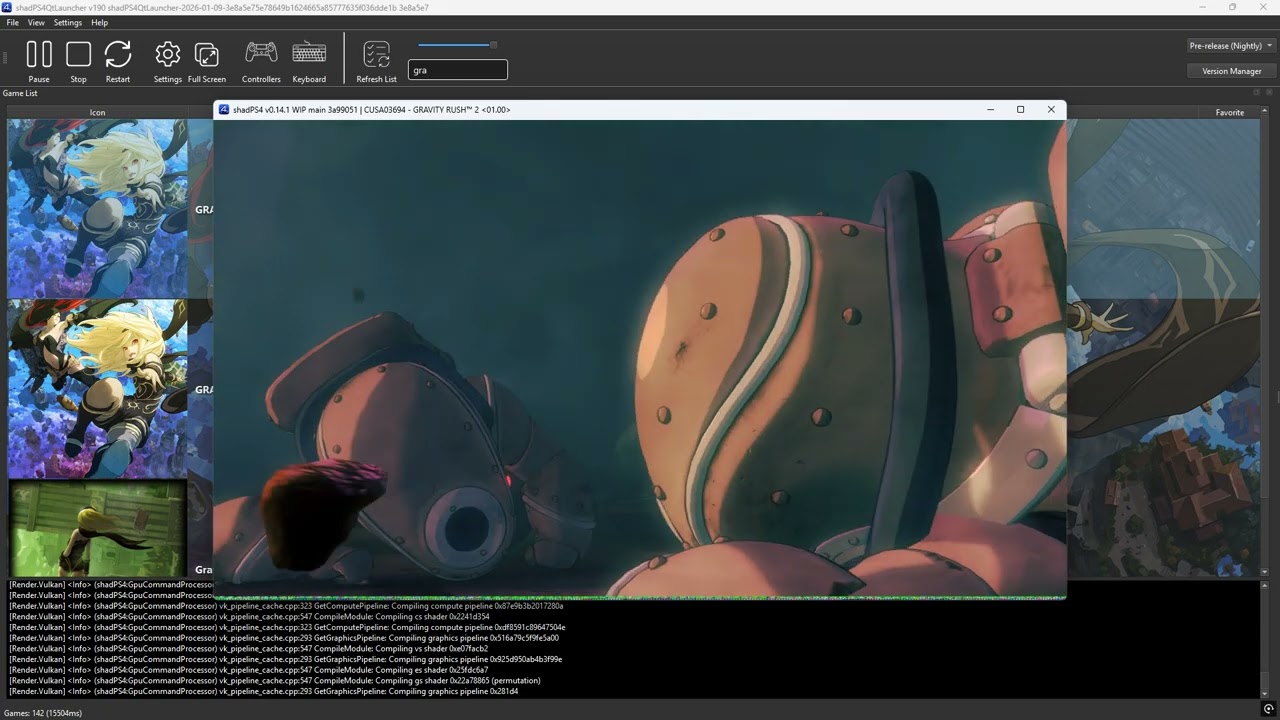Click the "GRAVITY RUSH™ 2 <01.00>" window title
Image resolution: width=1280 pixels, height=720 pixels.
tap(461, 109)
